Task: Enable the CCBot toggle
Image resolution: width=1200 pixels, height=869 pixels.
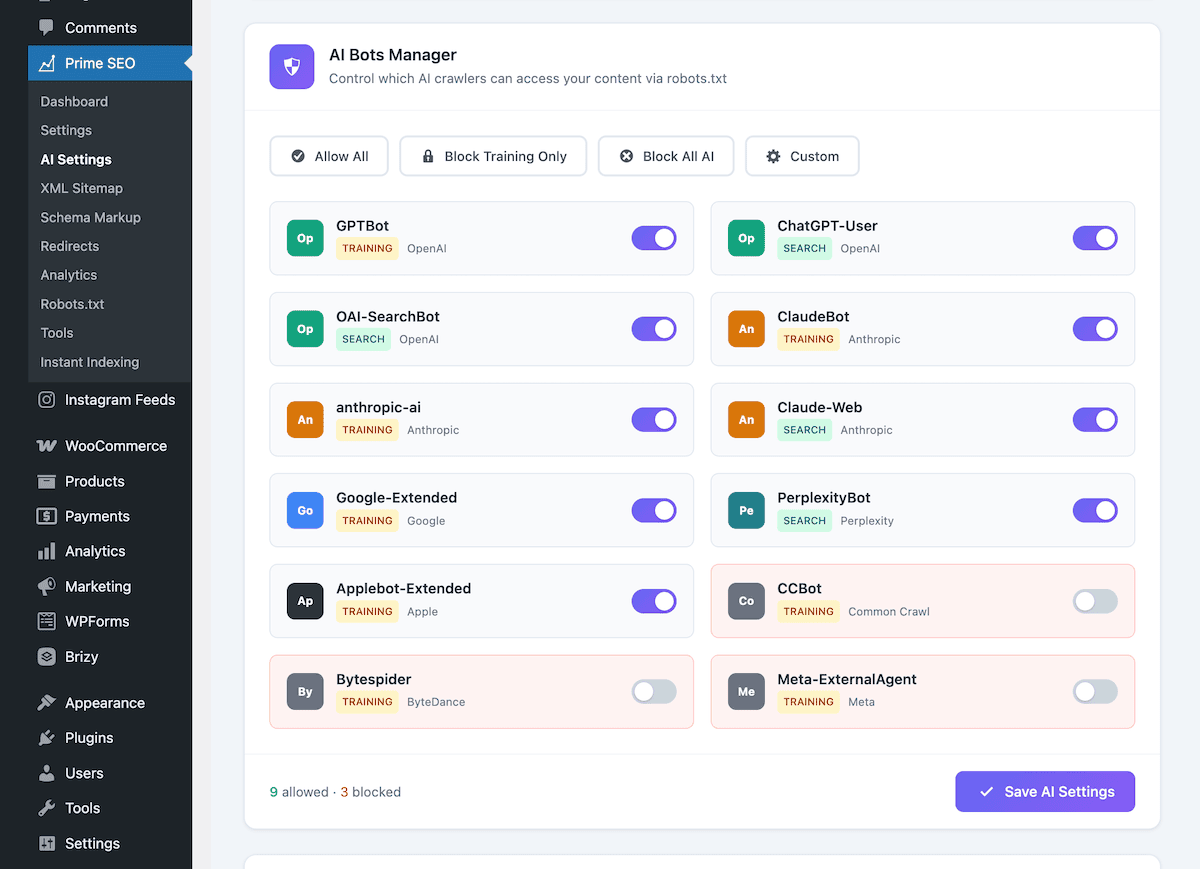Action: click(x=1095, y=601)
